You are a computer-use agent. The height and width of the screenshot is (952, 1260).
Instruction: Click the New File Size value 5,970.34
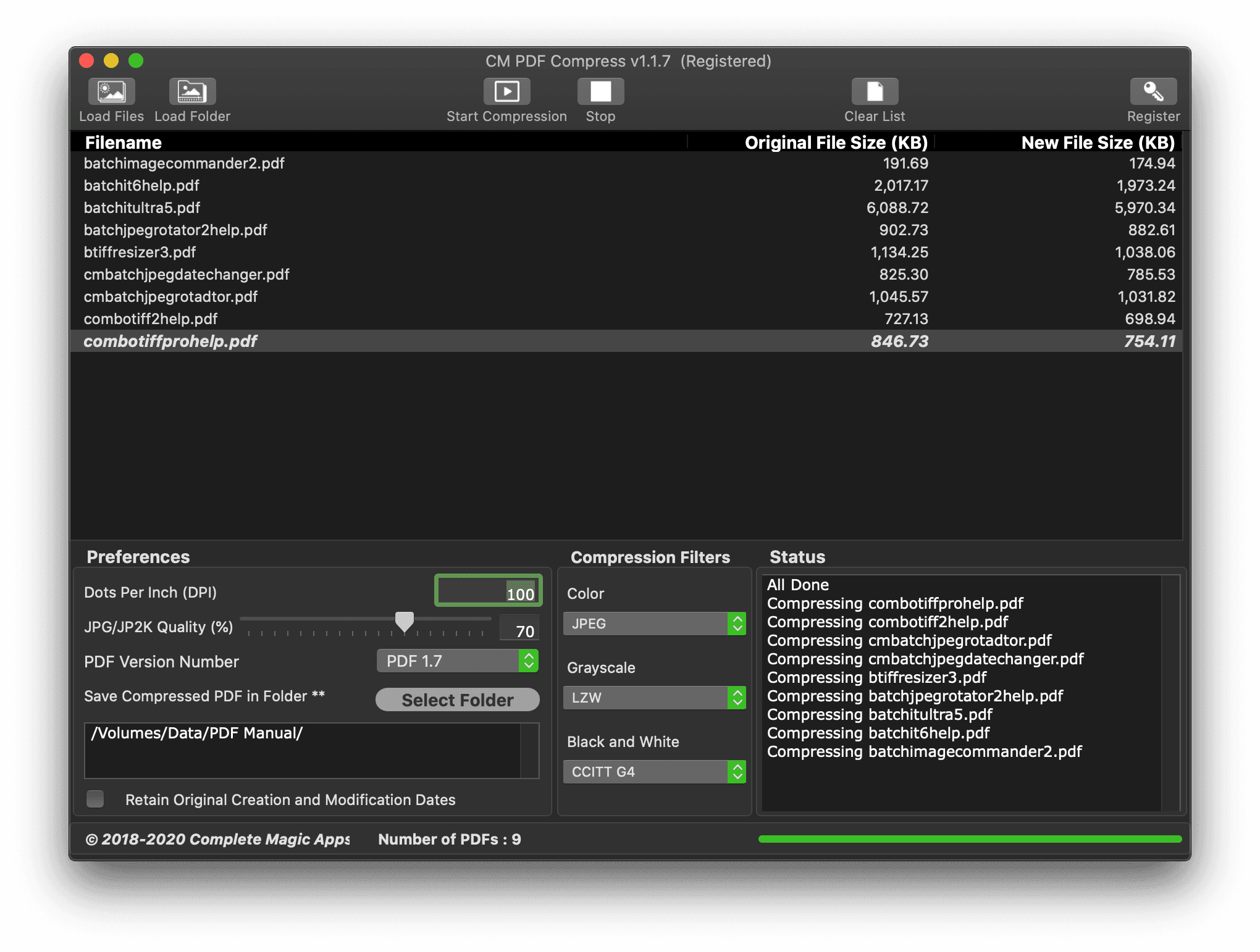coord(1144,207)
